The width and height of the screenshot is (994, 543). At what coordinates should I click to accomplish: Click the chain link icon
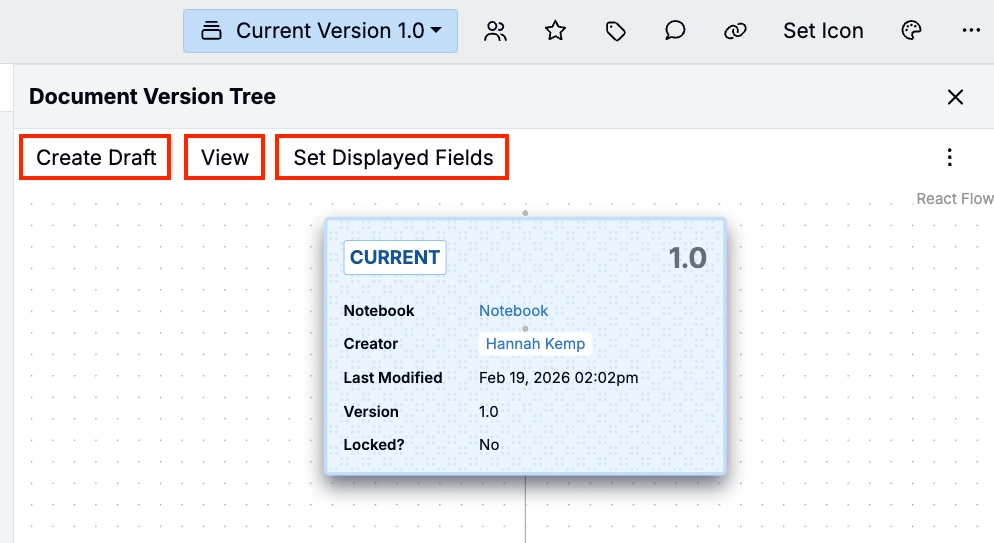735,31
